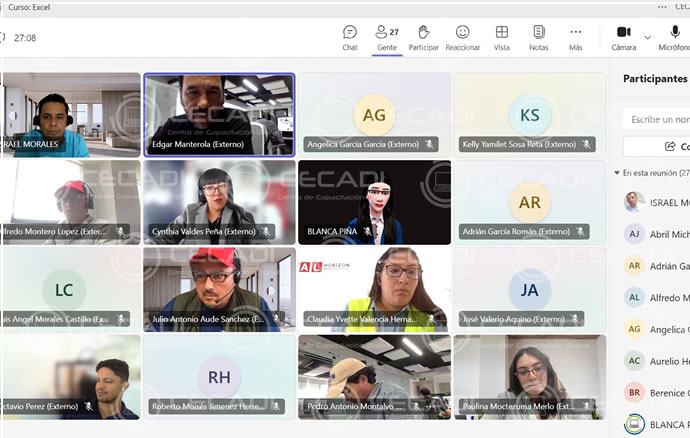Click José Valerio Aquino's JA avatar
The image size is (690, 438).
(x=529, y=290)
